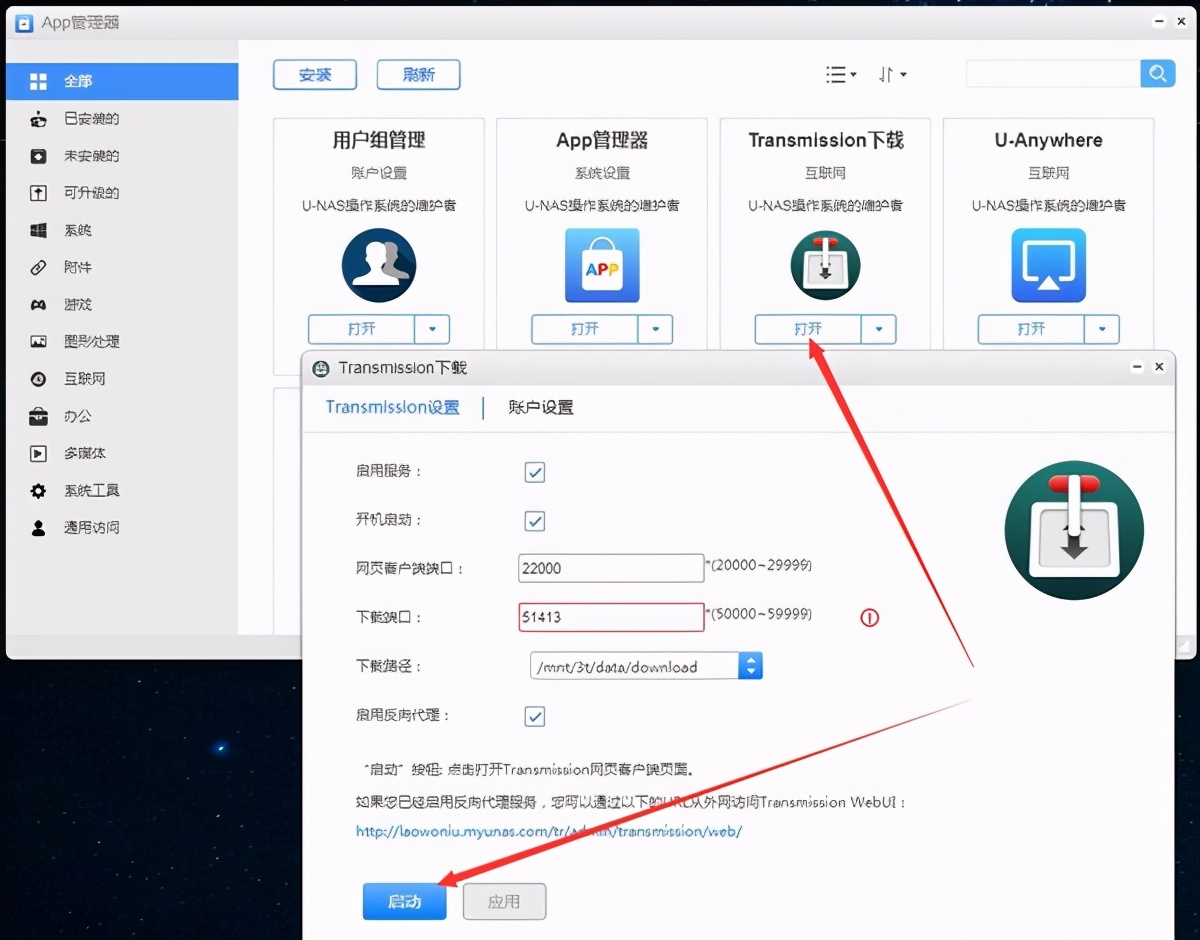The image size is (1200, 940).
Task: Click the 用户组管理 users icon
Action: 378,265
